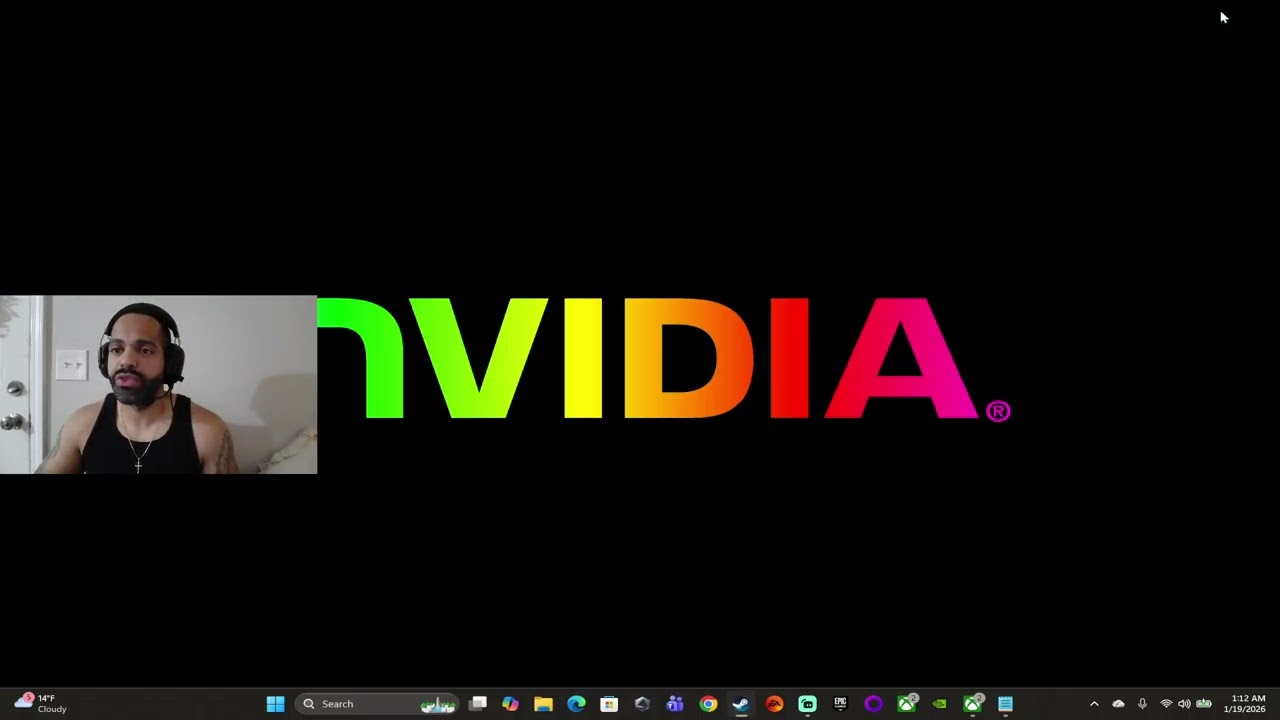The image size is (1280, 720).
Task: Open the volume control
Action: click(x=1184, y=704)
